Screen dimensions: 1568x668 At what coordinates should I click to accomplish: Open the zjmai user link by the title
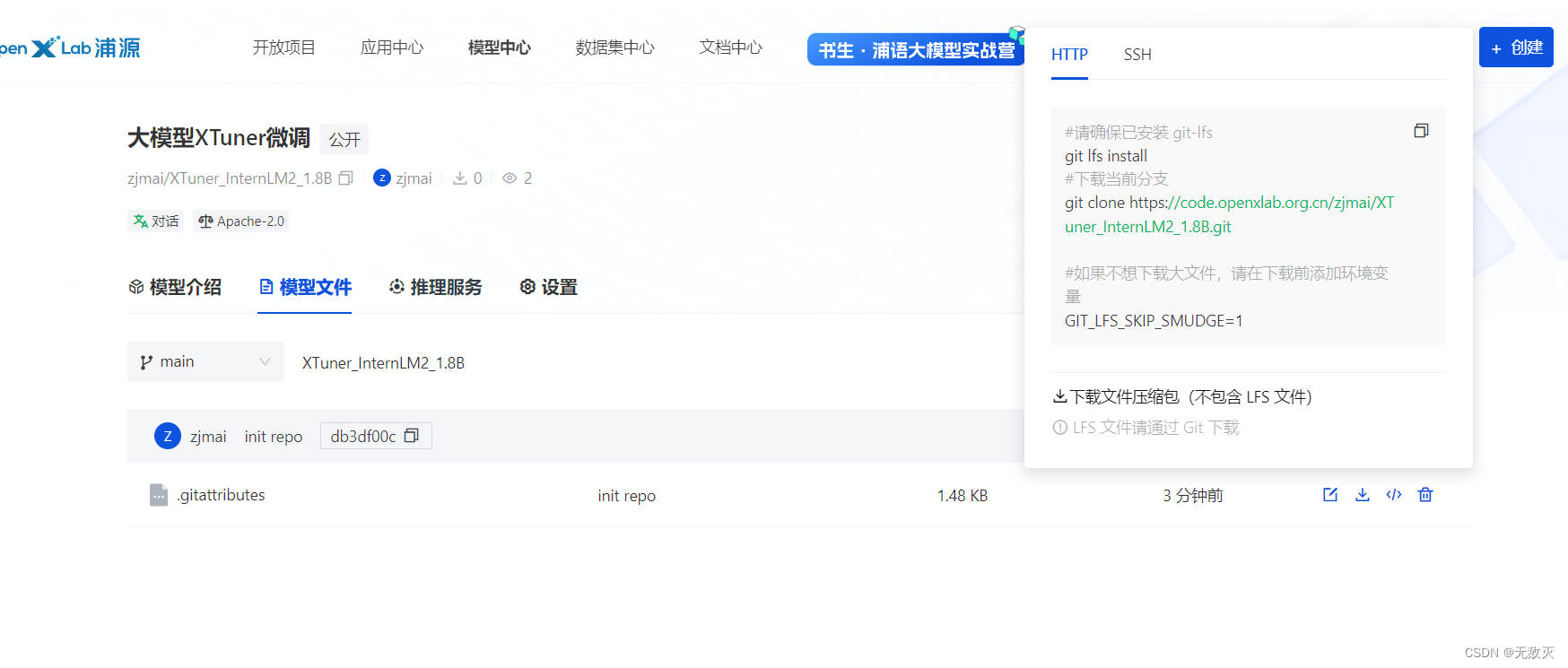[x=414, y=178]
